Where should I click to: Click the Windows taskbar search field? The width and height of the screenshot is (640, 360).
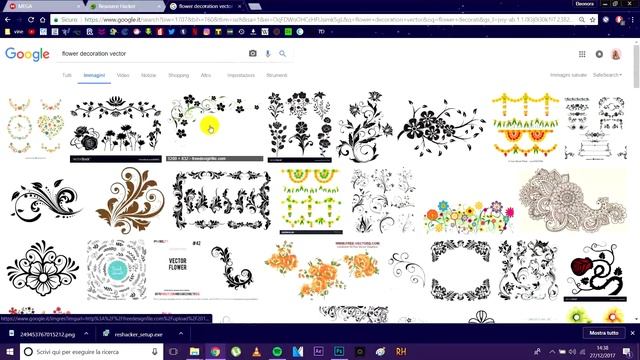(x=91, y=351)
